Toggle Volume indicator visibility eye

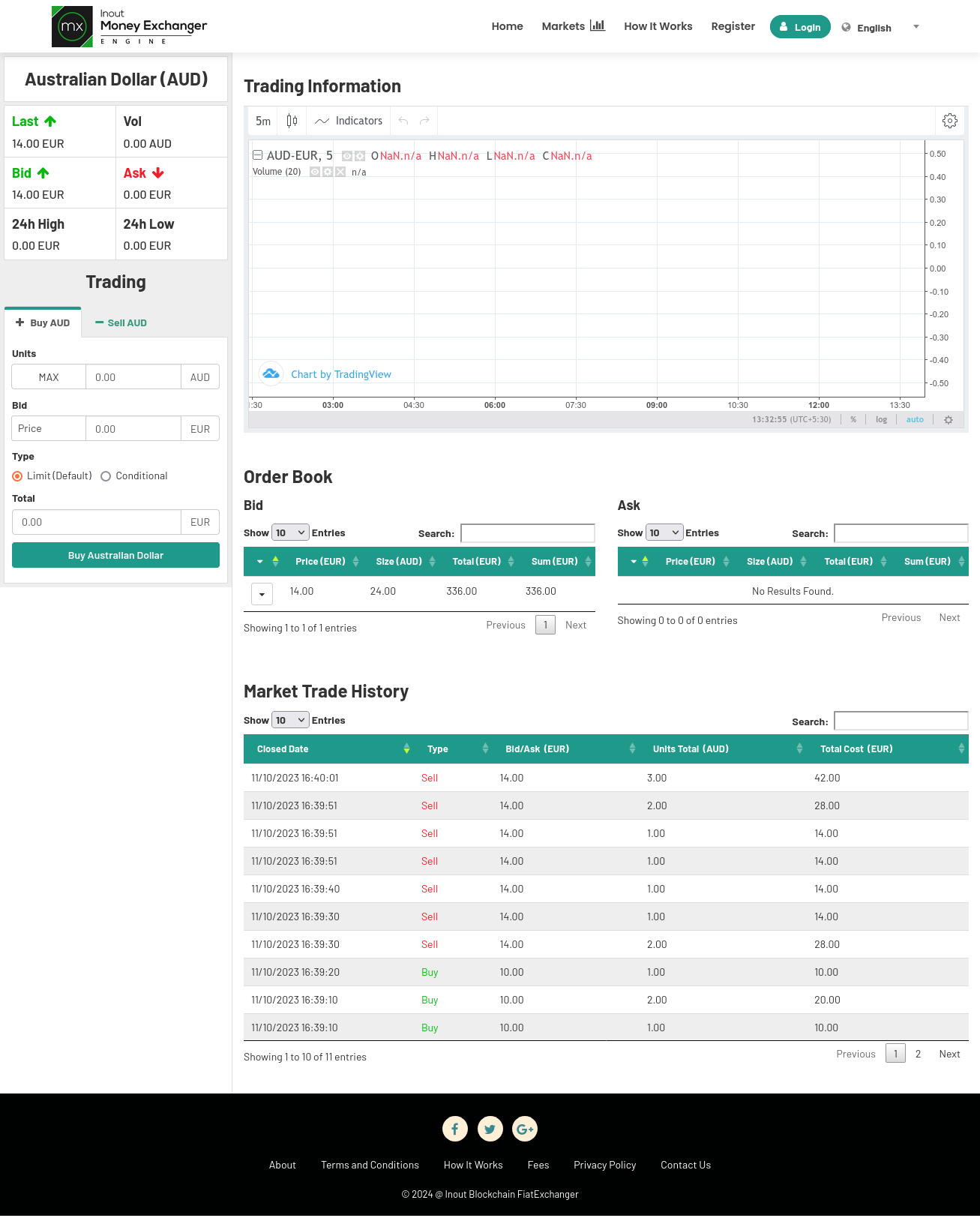(x=315, y=172)
